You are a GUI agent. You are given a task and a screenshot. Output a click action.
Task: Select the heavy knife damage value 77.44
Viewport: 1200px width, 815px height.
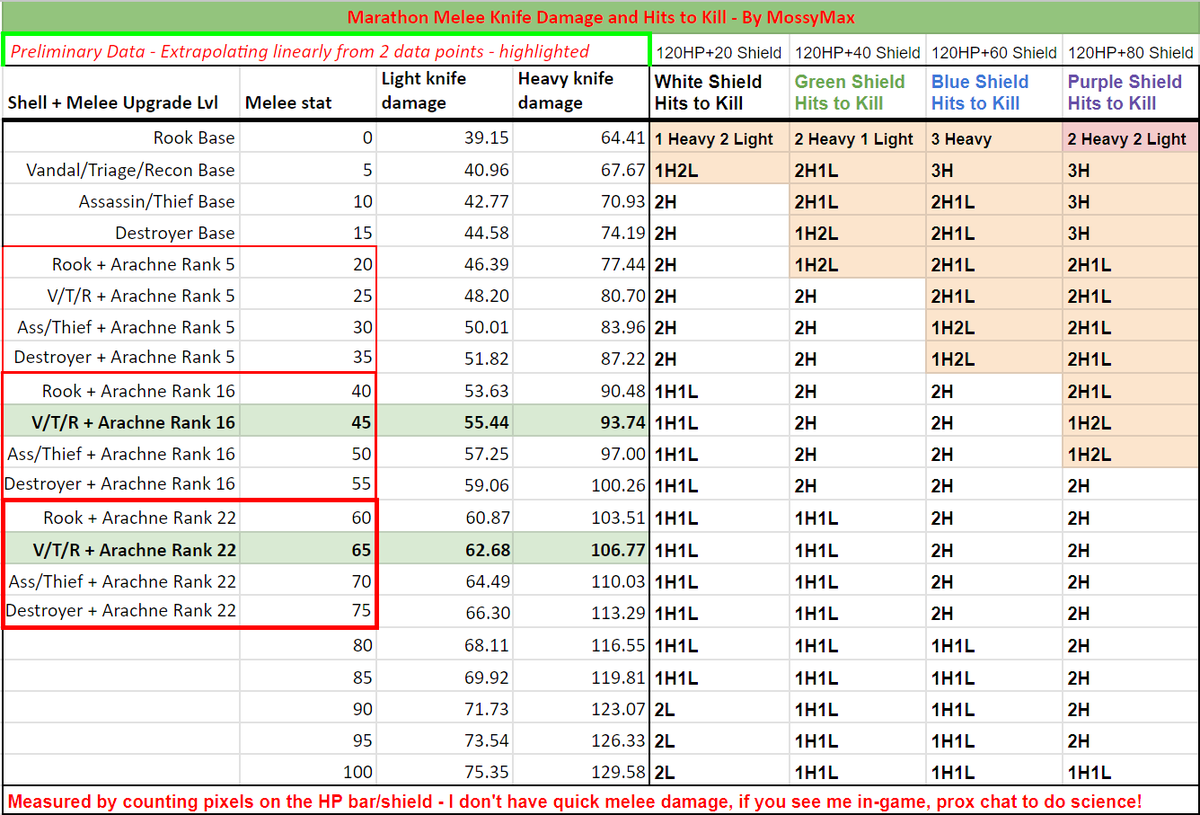click(582, 265)
